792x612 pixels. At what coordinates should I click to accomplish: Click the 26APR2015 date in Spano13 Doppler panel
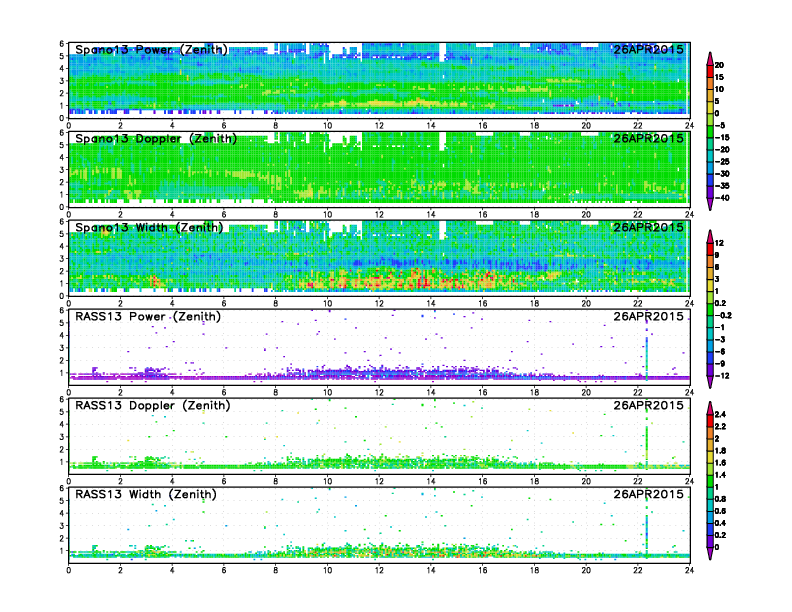point(649,138)
